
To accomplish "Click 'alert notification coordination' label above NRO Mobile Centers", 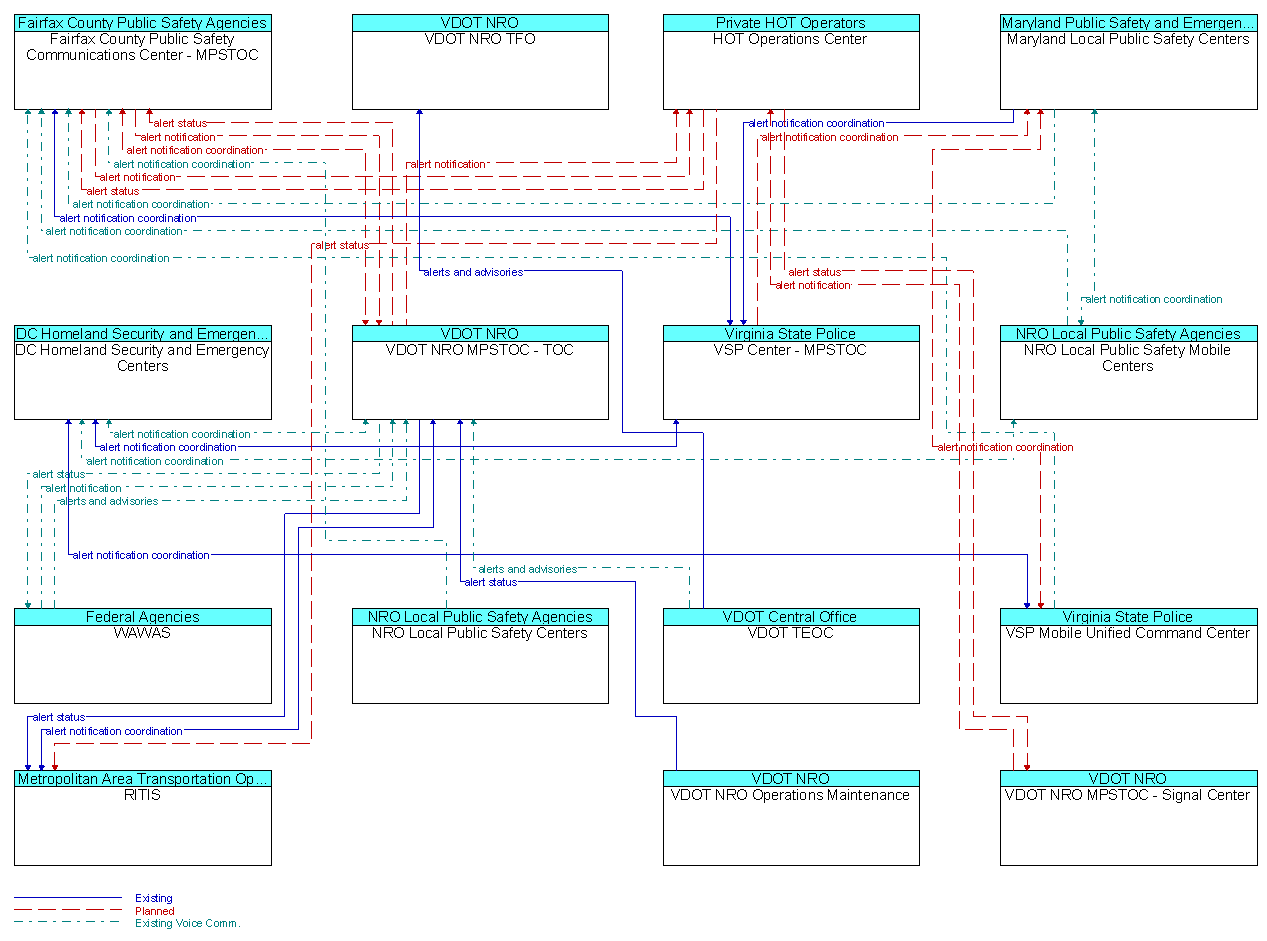I will click(x=1154, y=299).
